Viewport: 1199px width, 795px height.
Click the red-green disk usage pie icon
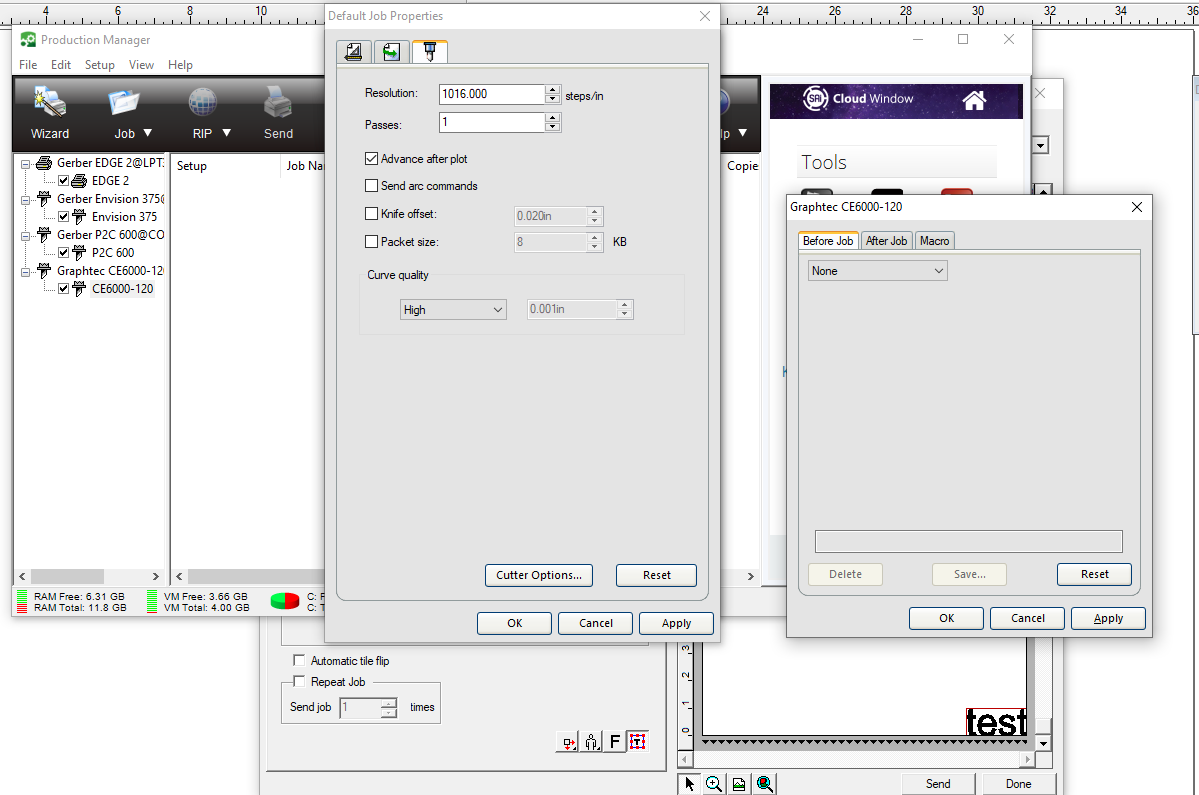click(x=285, y=601)
